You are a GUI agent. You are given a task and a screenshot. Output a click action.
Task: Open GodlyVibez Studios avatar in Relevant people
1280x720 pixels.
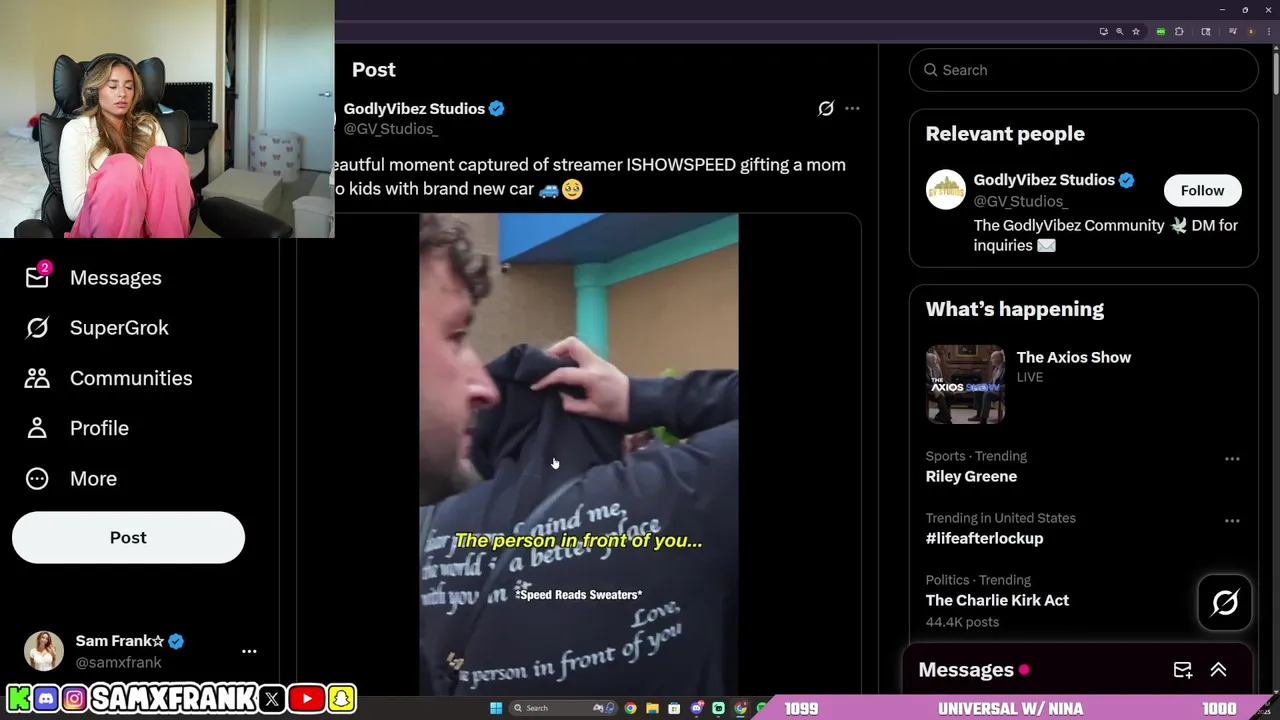[x=946, y=189]
